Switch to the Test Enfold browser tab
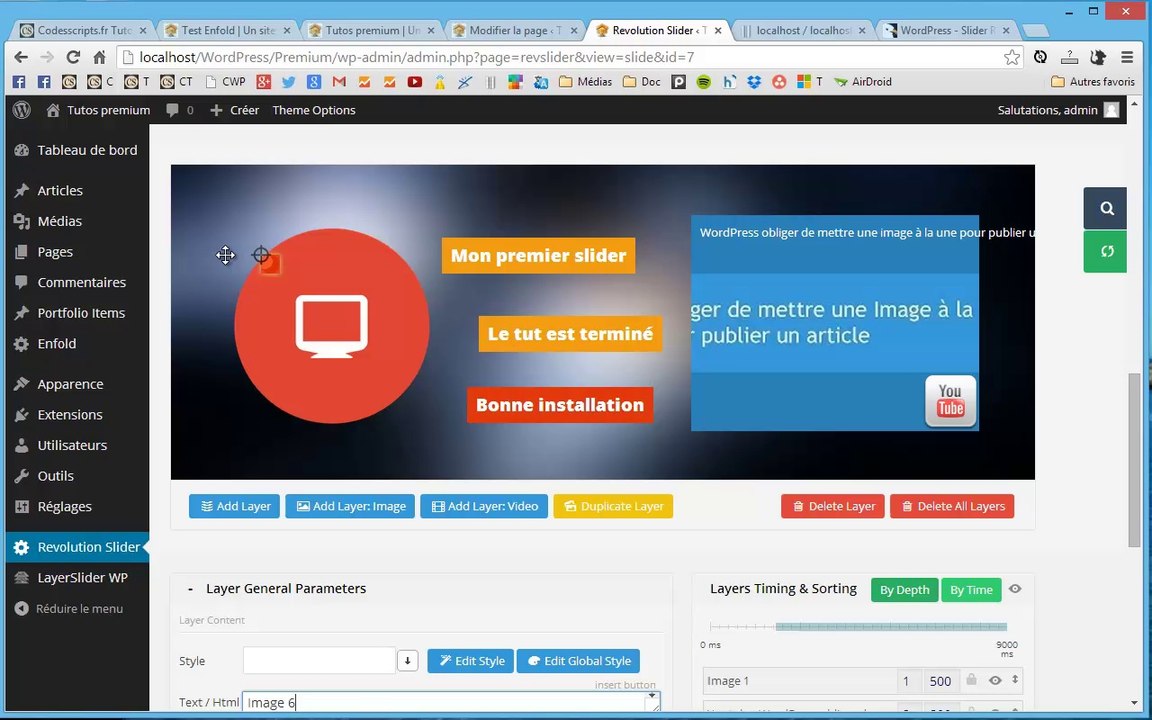Screen dimensions: 1152x720 pos(227,30)
